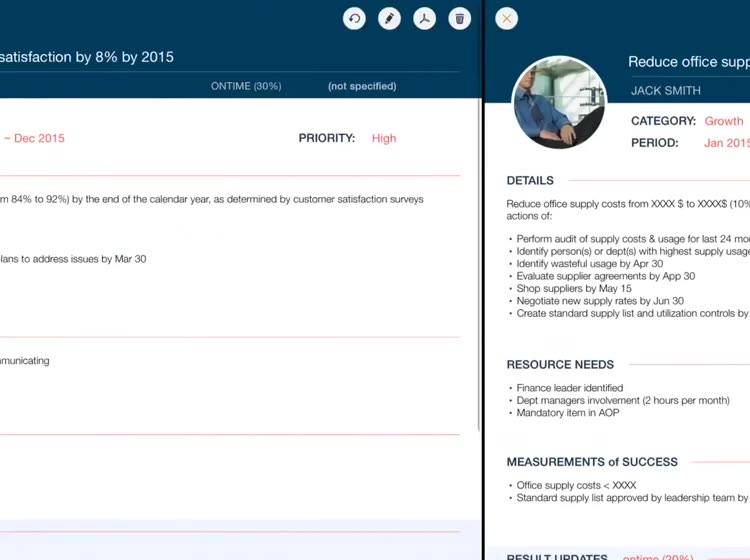Click the High priority value
750x560 pixels.
coord(384,138)
